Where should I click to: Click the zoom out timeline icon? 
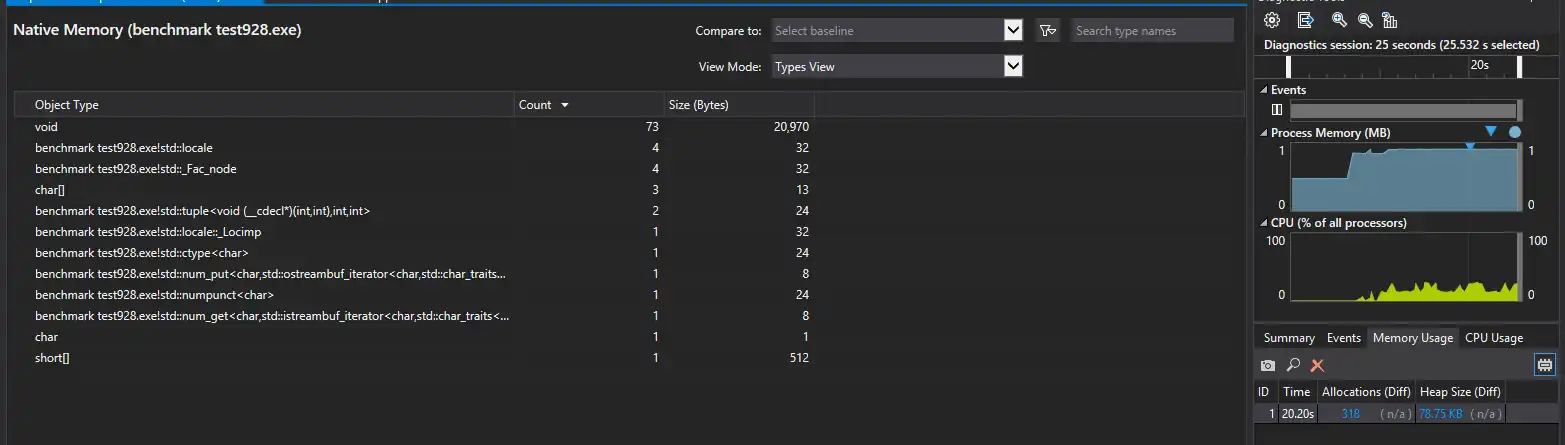pyautogui.click(x=1365, y=20)
